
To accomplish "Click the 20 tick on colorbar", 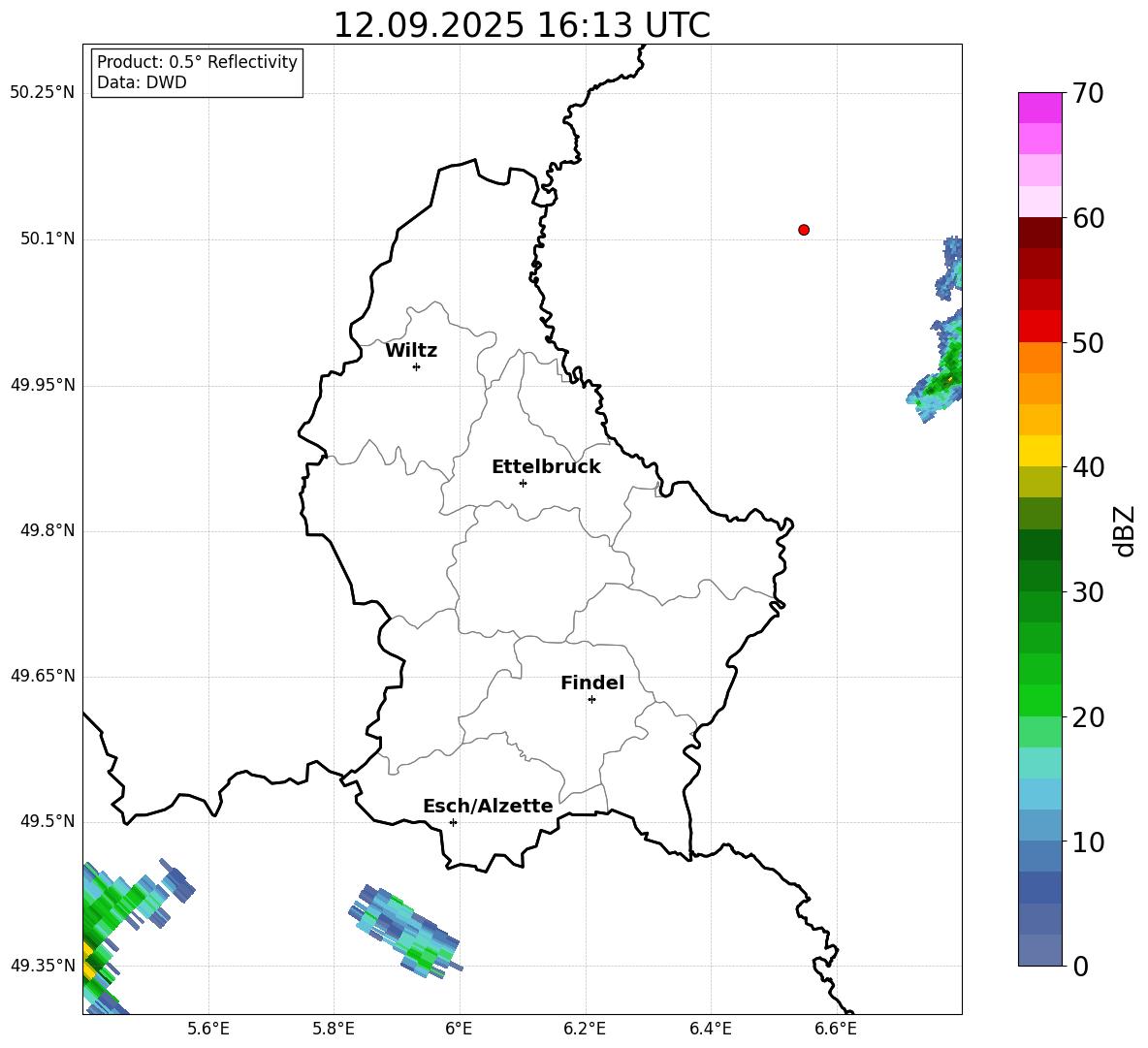I will (1087, 716).
